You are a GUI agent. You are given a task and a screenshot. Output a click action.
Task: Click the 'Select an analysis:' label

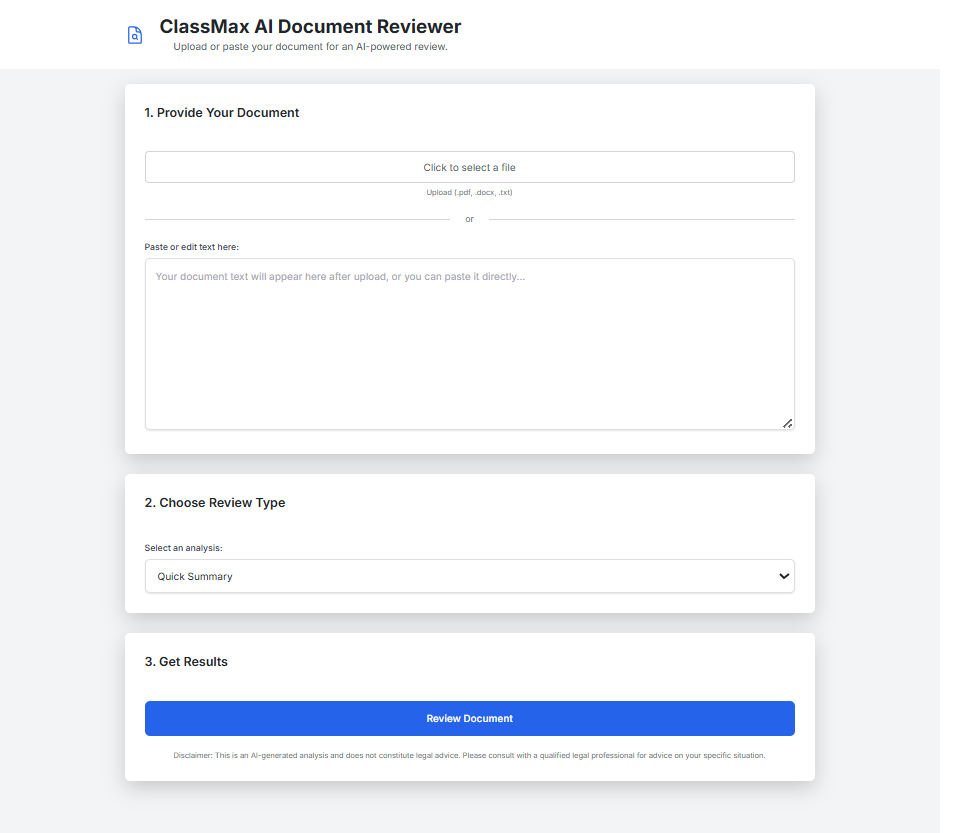pyautogui.click(x=184, y=548)
